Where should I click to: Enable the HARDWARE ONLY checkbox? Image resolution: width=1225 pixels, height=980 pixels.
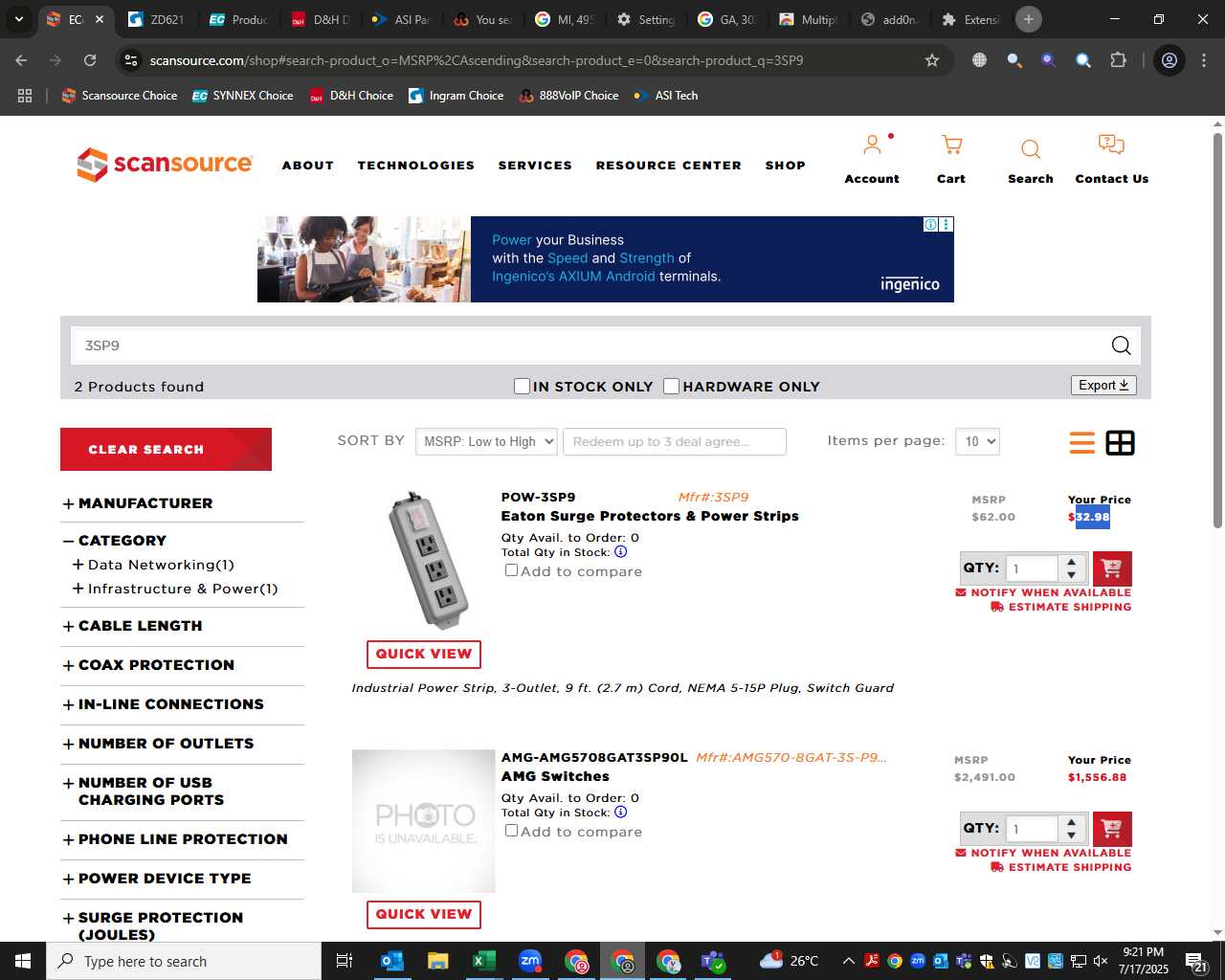(x=672, y=386)
